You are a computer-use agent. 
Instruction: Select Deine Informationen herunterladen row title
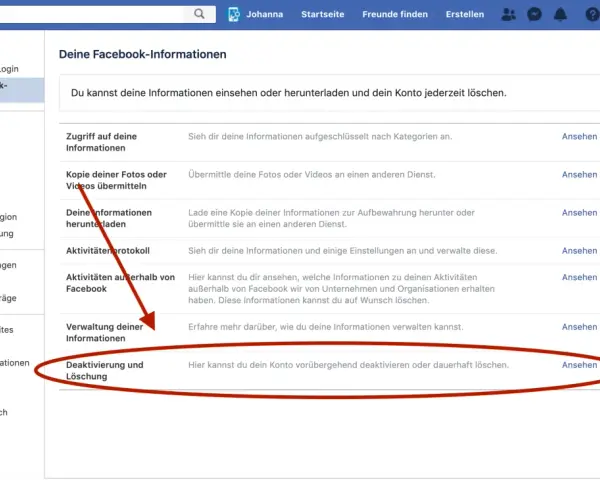click(x=109, y=218)
